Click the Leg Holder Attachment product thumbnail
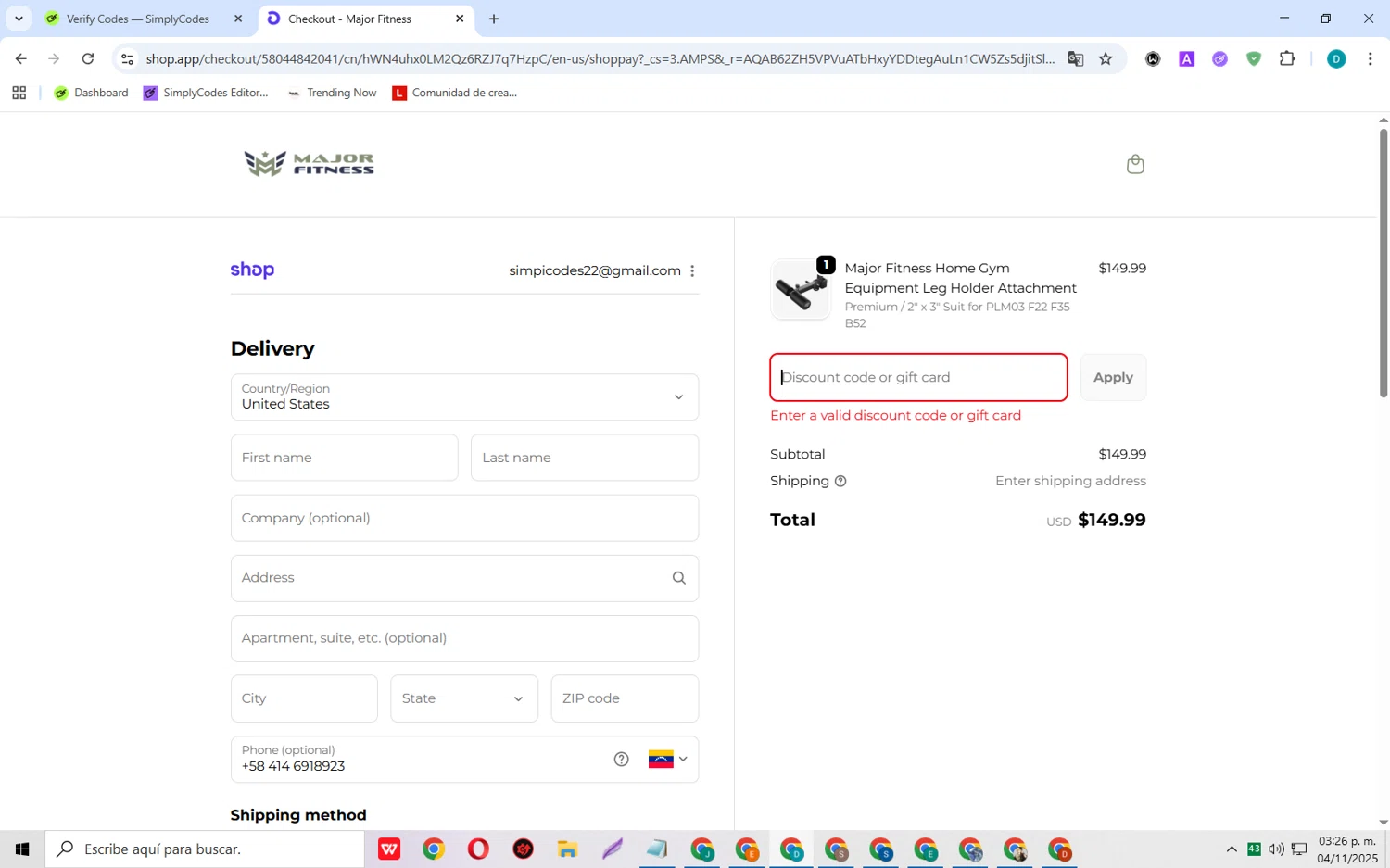 pyautogui.click(x=801, y=289)
